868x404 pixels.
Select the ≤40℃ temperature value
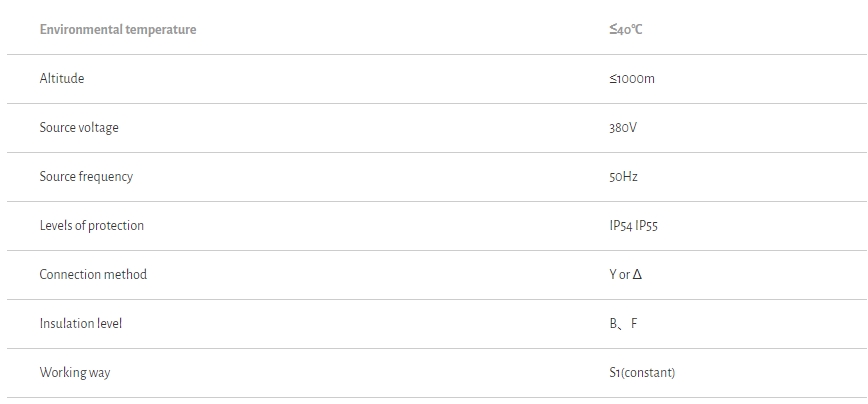pyautogui.click(x=625, y=30)
